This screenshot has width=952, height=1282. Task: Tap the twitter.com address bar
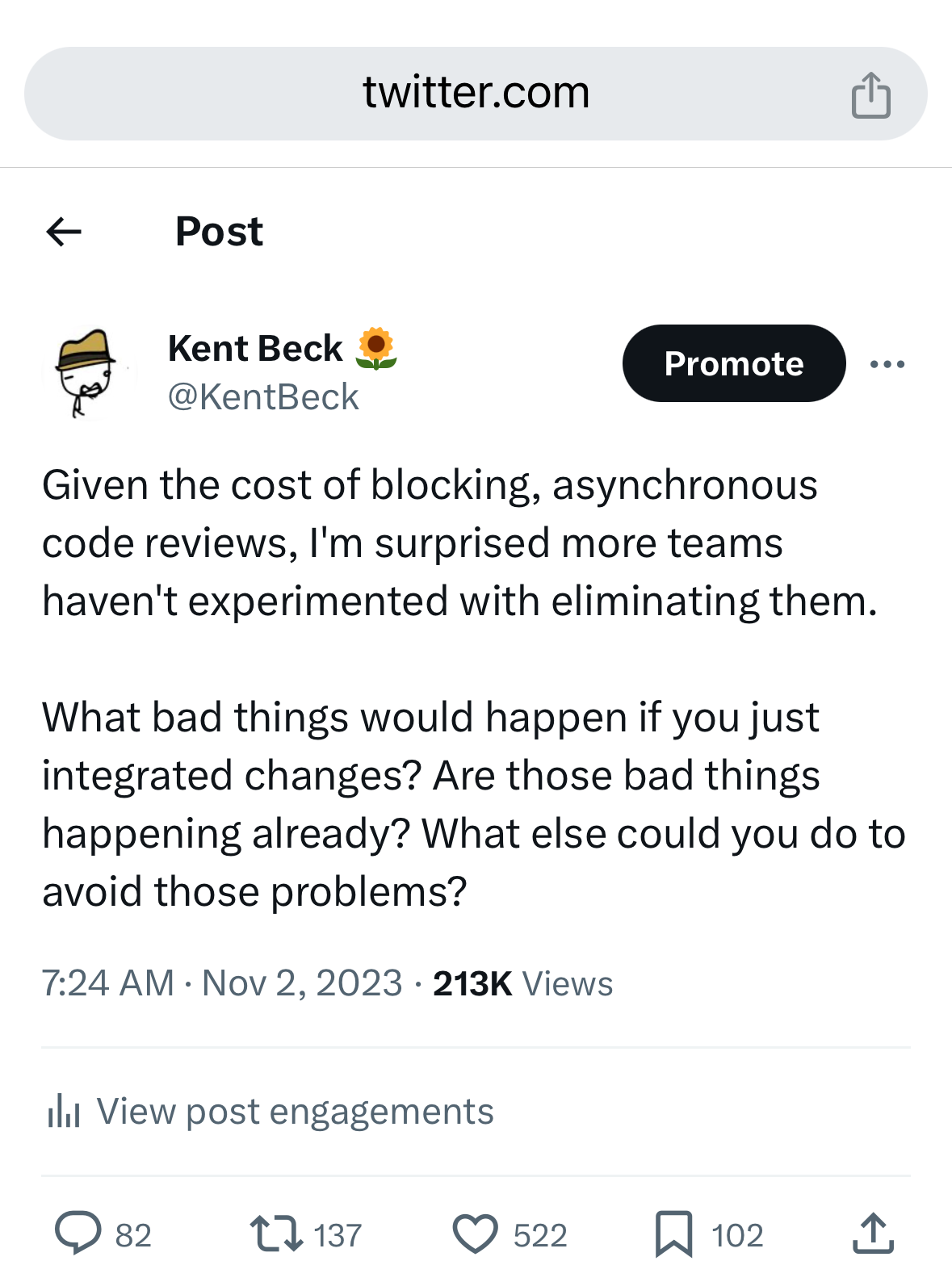(x=476, y=91)
